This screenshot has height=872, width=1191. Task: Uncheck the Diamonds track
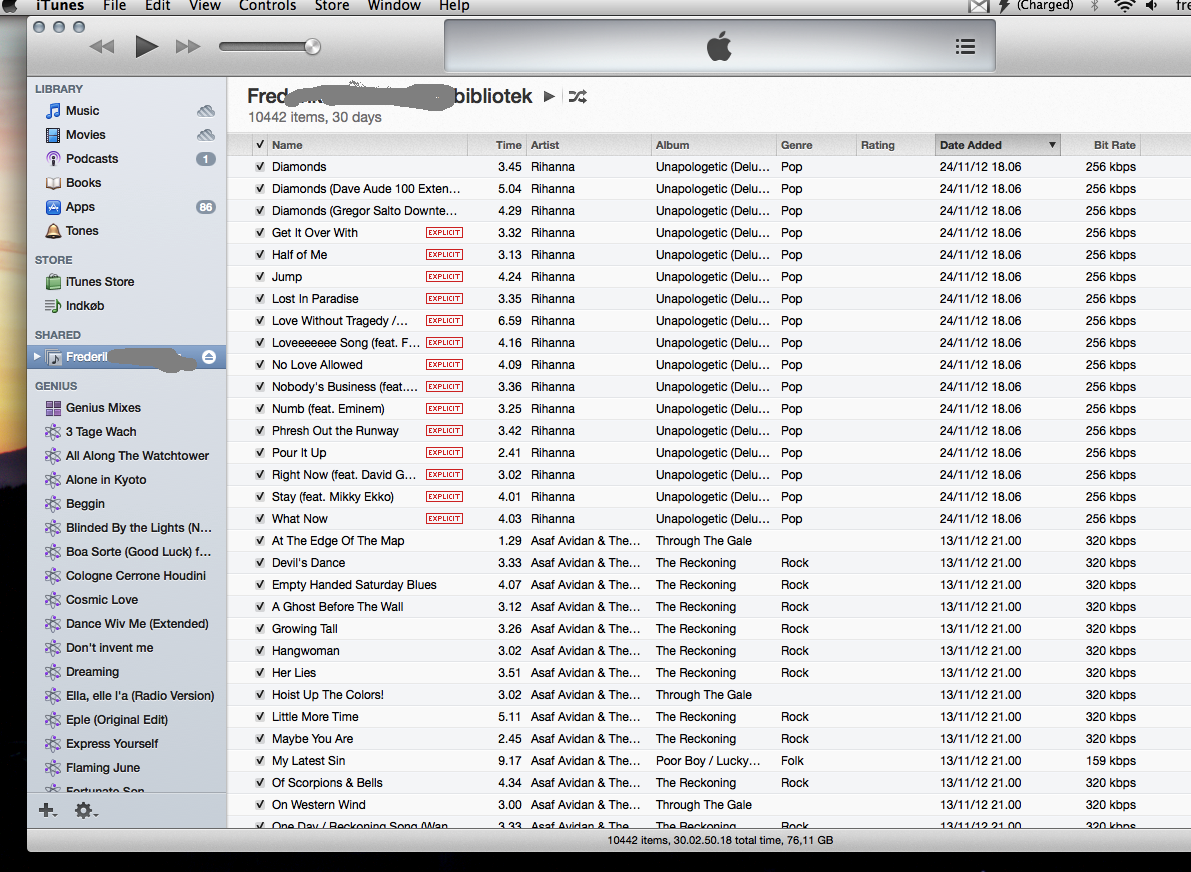(260, 166)
